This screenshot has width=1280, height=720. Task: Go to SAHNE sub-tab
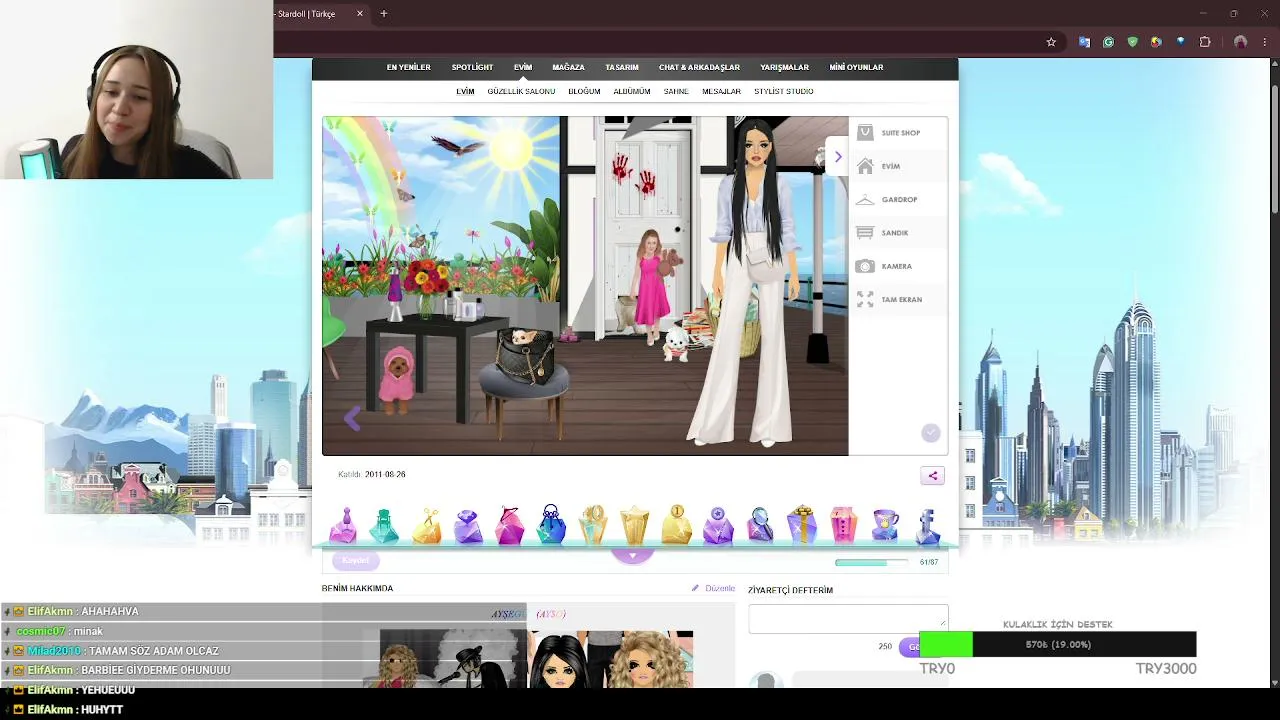point(676,91)
